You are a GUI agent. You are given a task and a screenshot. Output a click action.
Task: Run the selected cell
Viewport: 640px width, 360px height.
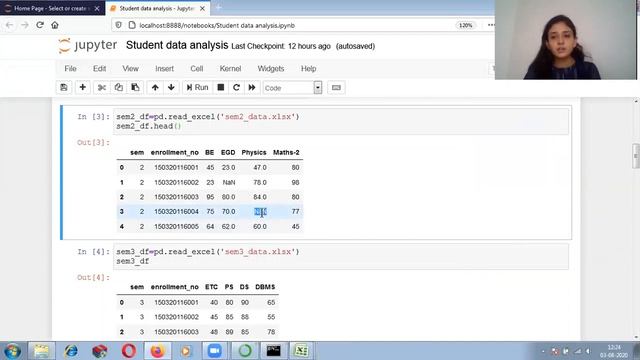[198, 87]
